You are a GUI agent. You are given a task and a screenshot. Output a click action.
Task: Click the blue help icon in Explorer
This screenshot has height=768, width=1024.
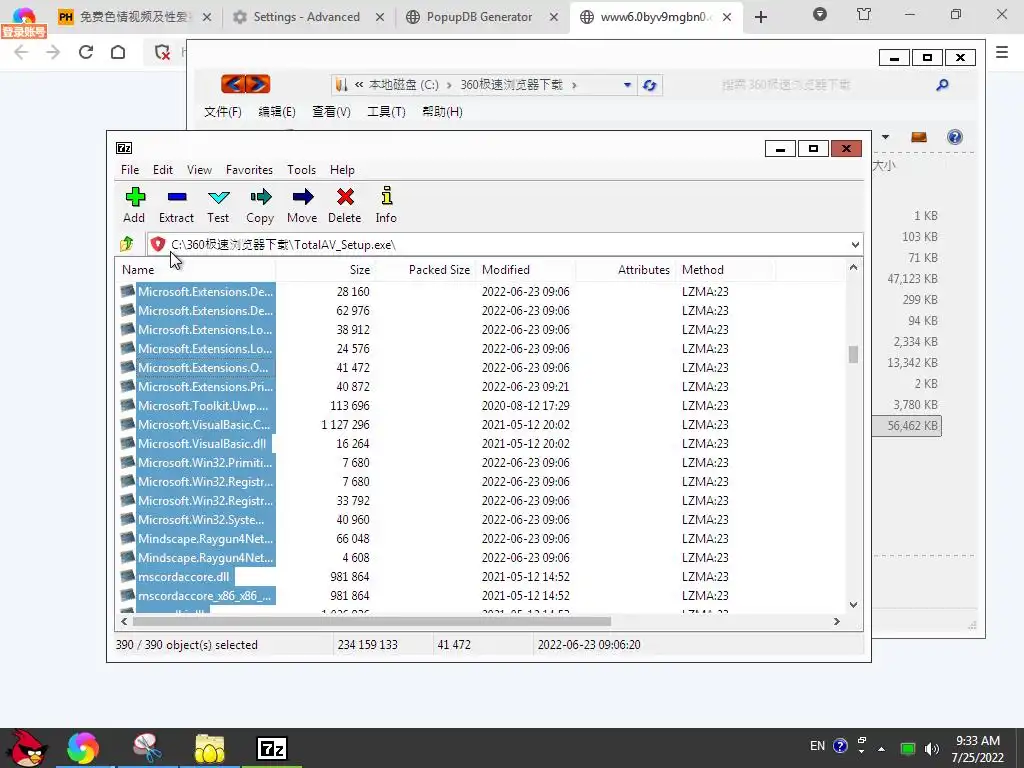pos(954,137)
